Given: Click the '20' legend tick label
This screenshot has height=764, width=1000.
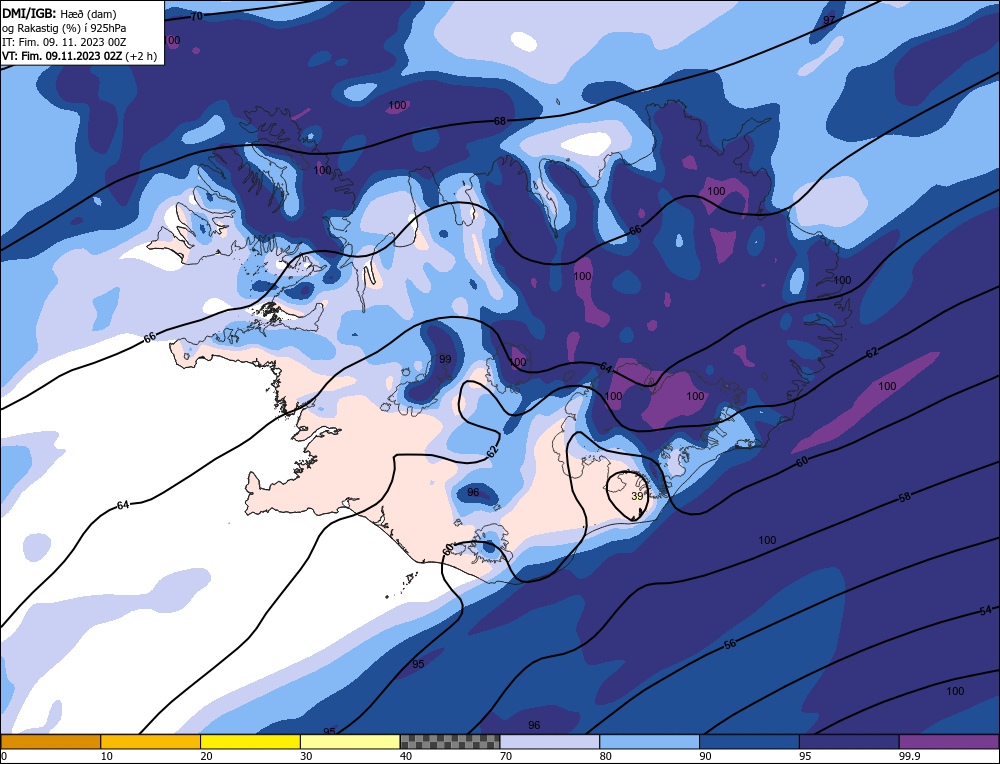Looking at the screenshot, I should click(x=206, y=756).
